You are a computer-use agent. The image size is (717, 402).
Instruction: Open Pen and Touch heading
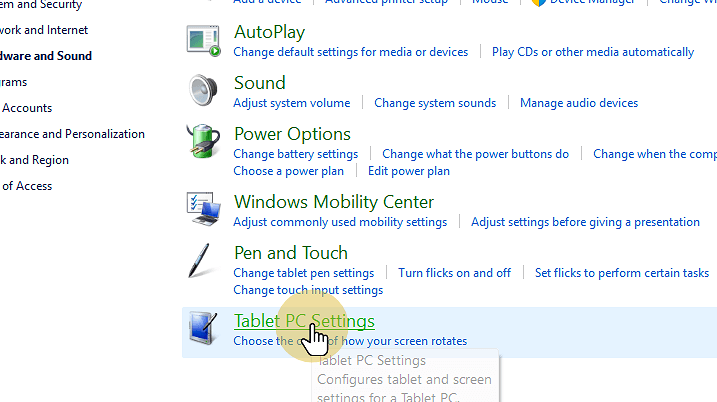click(x=291, y=253)
